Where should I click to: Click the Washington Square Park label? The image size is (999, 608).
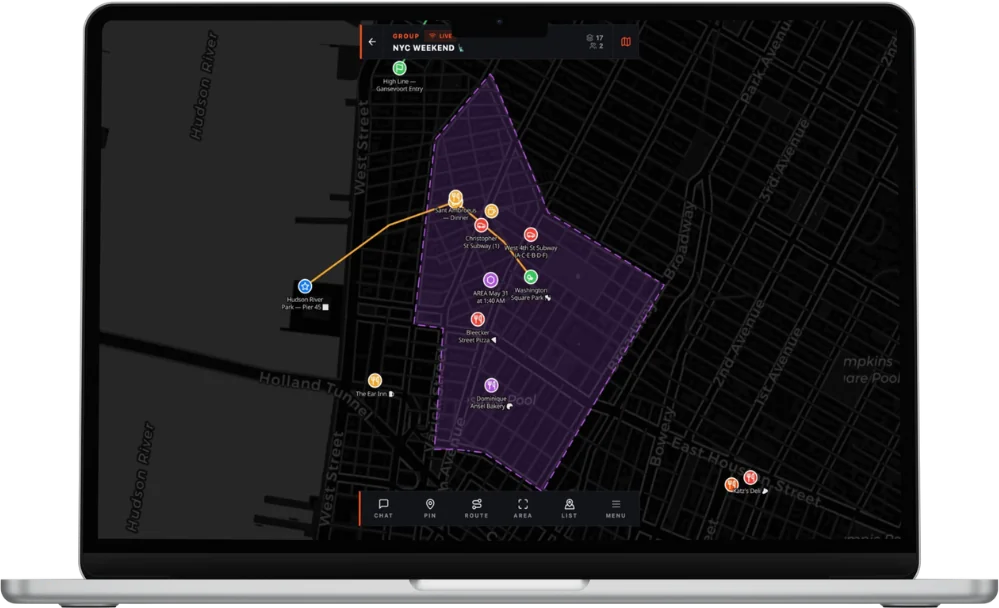click(530, 294)
